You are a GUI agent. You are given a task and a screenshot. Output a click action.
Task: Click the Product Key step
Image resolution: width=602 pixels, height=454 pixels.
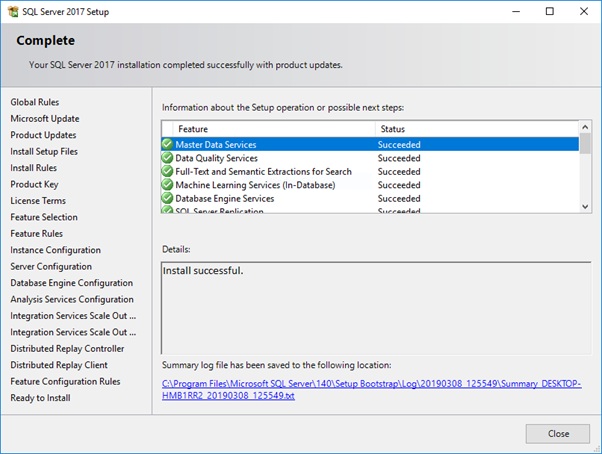34,184
